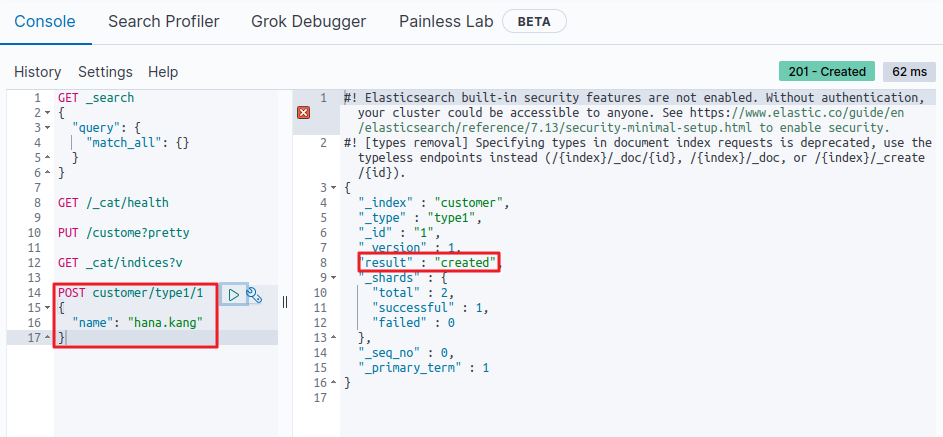Dismiss the red warning icon at output line 1
The height and width of the screenshot is (437, 943).
point(304,112)
